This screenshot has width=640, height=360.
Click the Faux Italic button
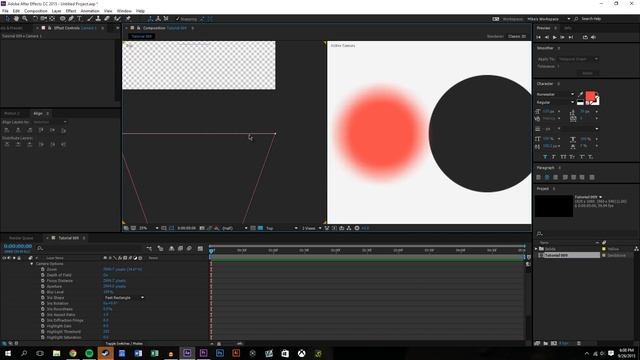tap(554, 157)
